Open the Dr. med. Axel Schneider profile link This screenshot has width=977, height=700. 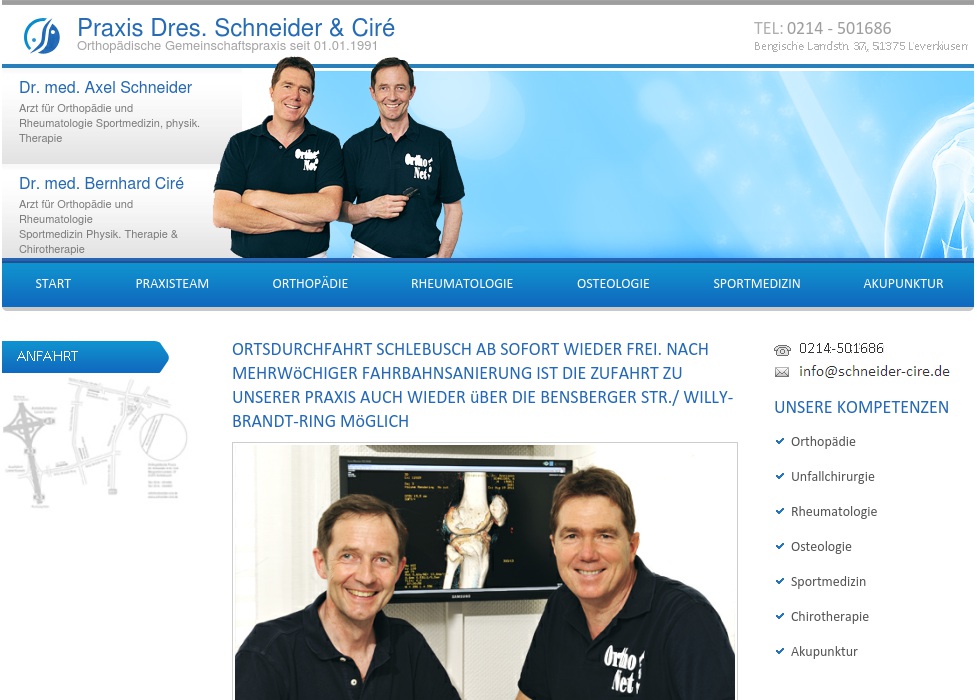click(105, 88)
